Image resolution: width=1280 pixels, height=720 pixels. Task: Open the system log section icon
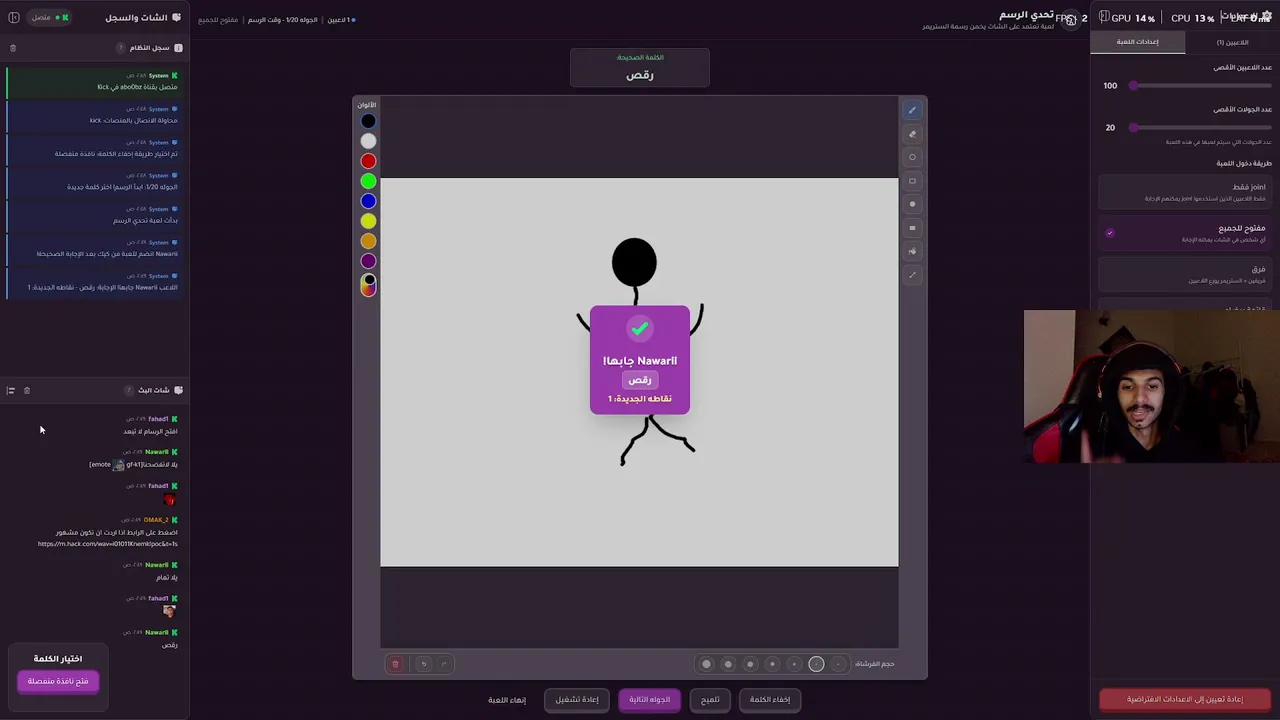tap(178, 48)
